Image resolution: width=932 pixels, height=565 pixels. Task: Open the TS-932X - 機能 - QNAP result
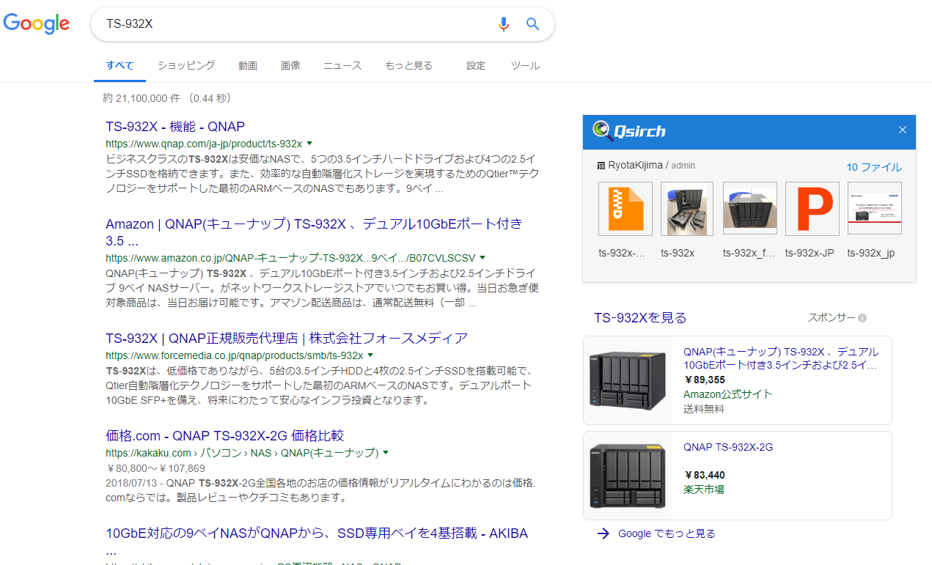coord(175,126)
